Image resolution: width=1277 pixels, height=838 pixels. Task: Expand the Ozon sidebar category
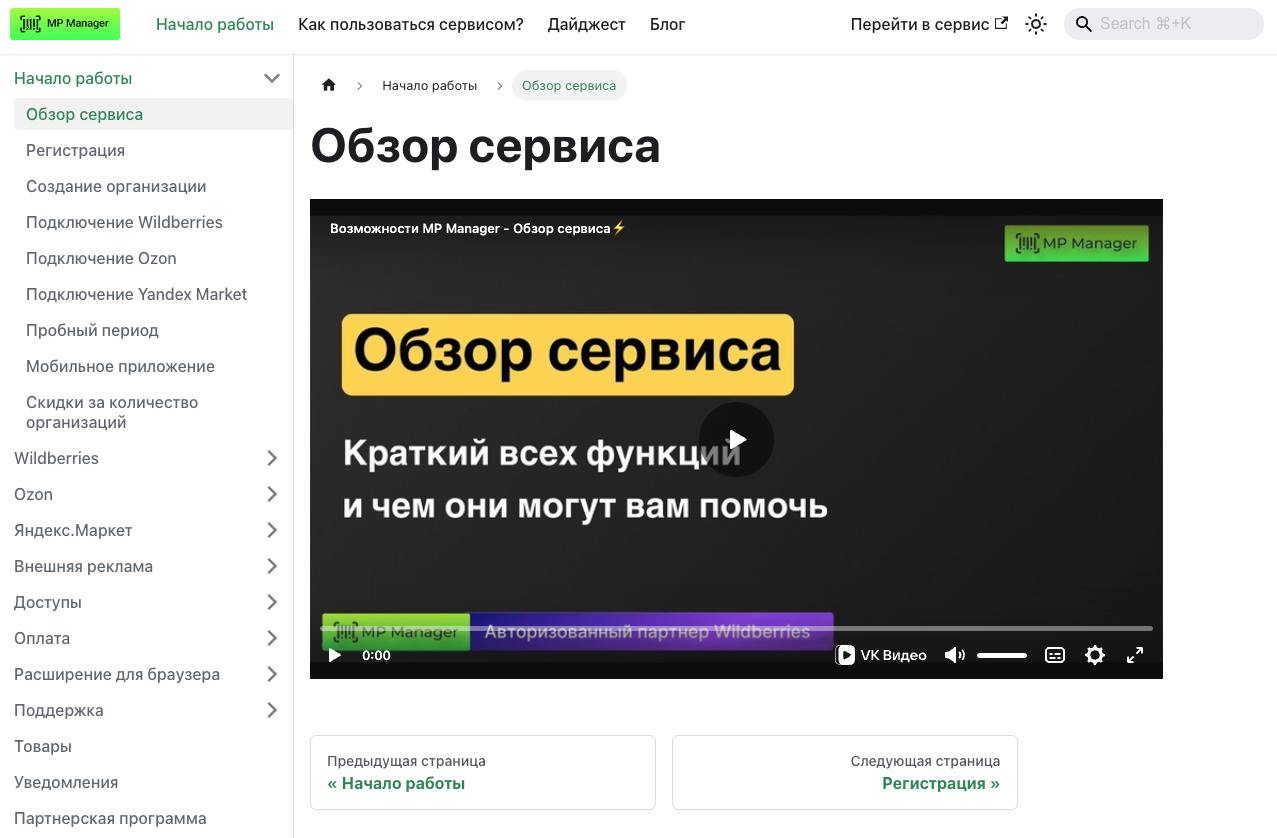pyautogui.click(x=271, y=494)
